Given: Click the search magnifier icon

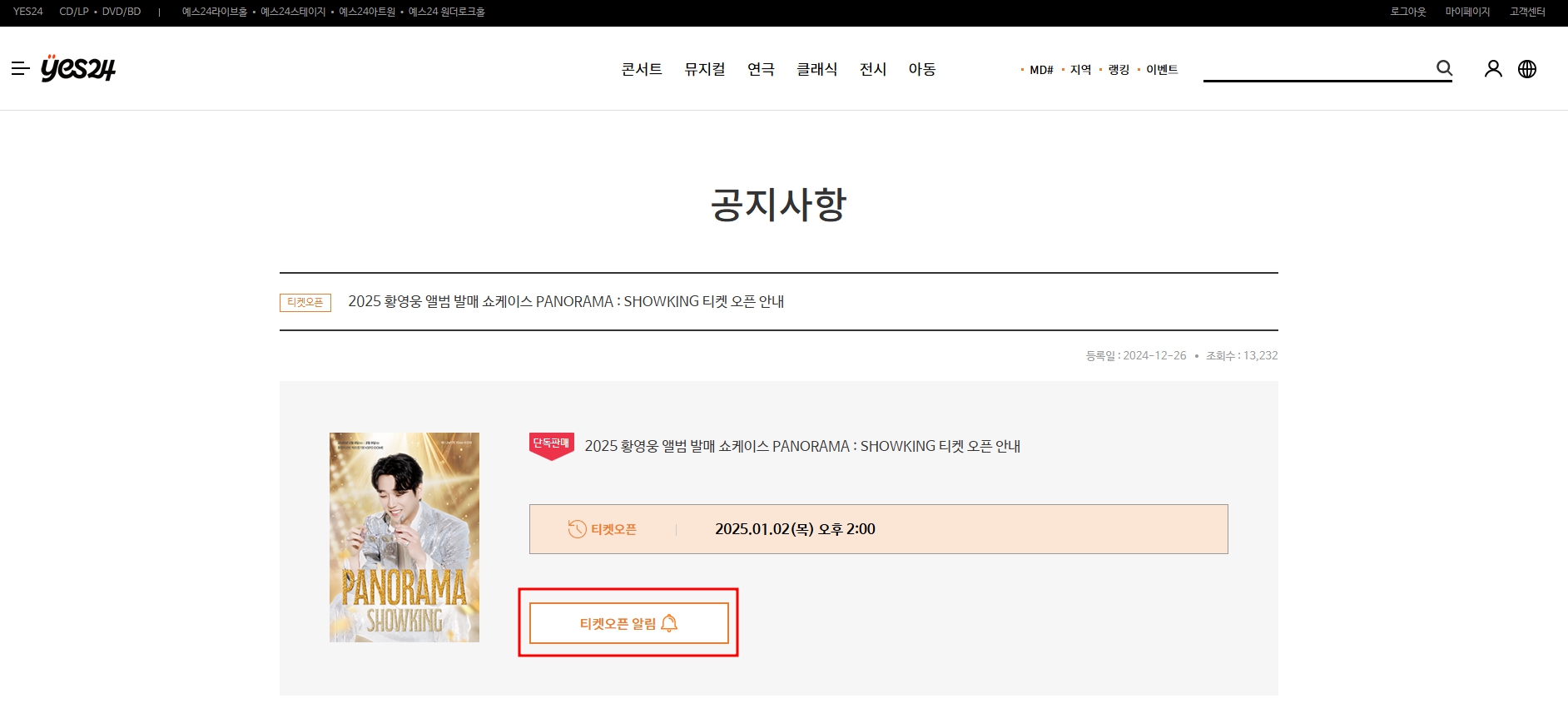Looking at the screenshot, I should pyautogui.click(x=1445, y=68).
